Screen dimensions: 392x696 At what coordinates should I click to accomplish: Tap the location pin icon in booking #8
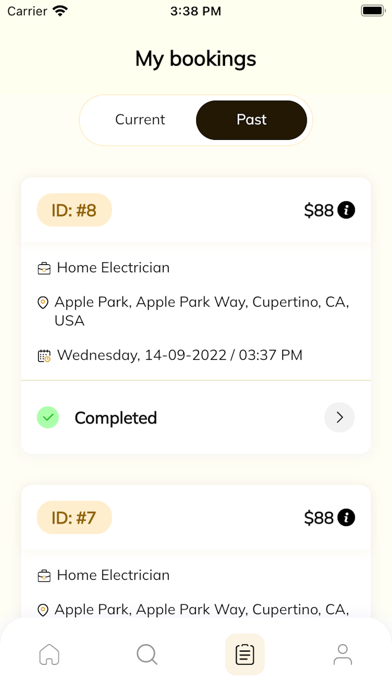43,303
